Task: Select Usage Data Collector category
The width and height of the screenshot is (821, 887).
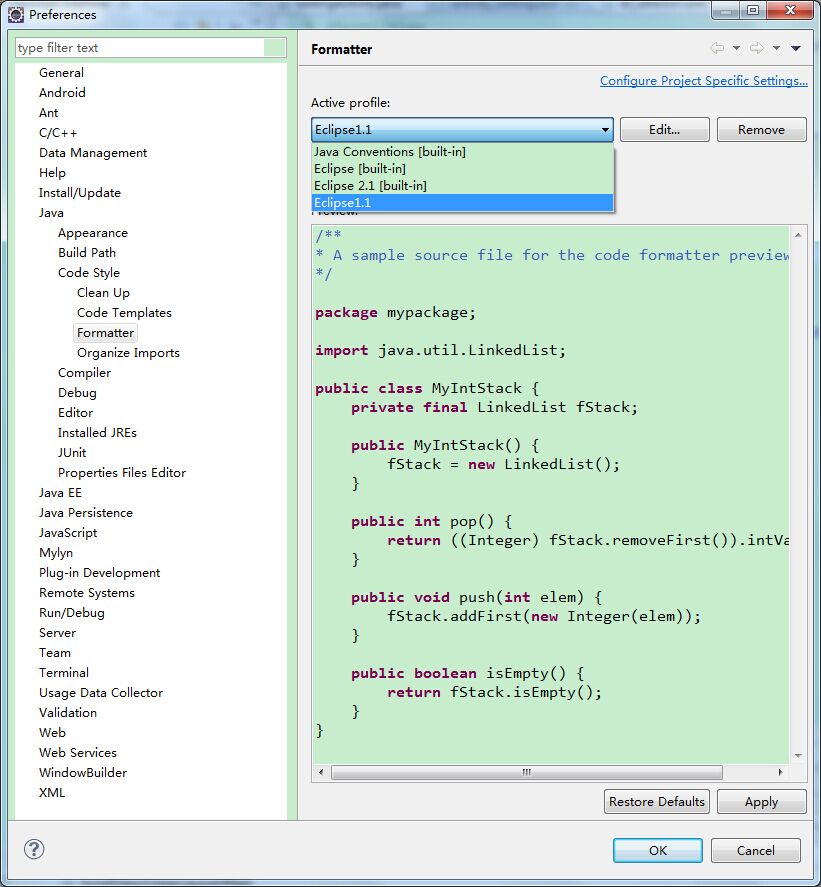Action: tap(101, 692)
